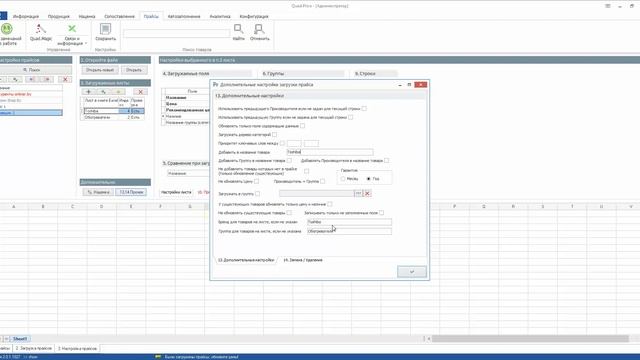Switch to 14. Замена / Удаление tab
This screenshot has width=640, height=360.
click(303, 260)
